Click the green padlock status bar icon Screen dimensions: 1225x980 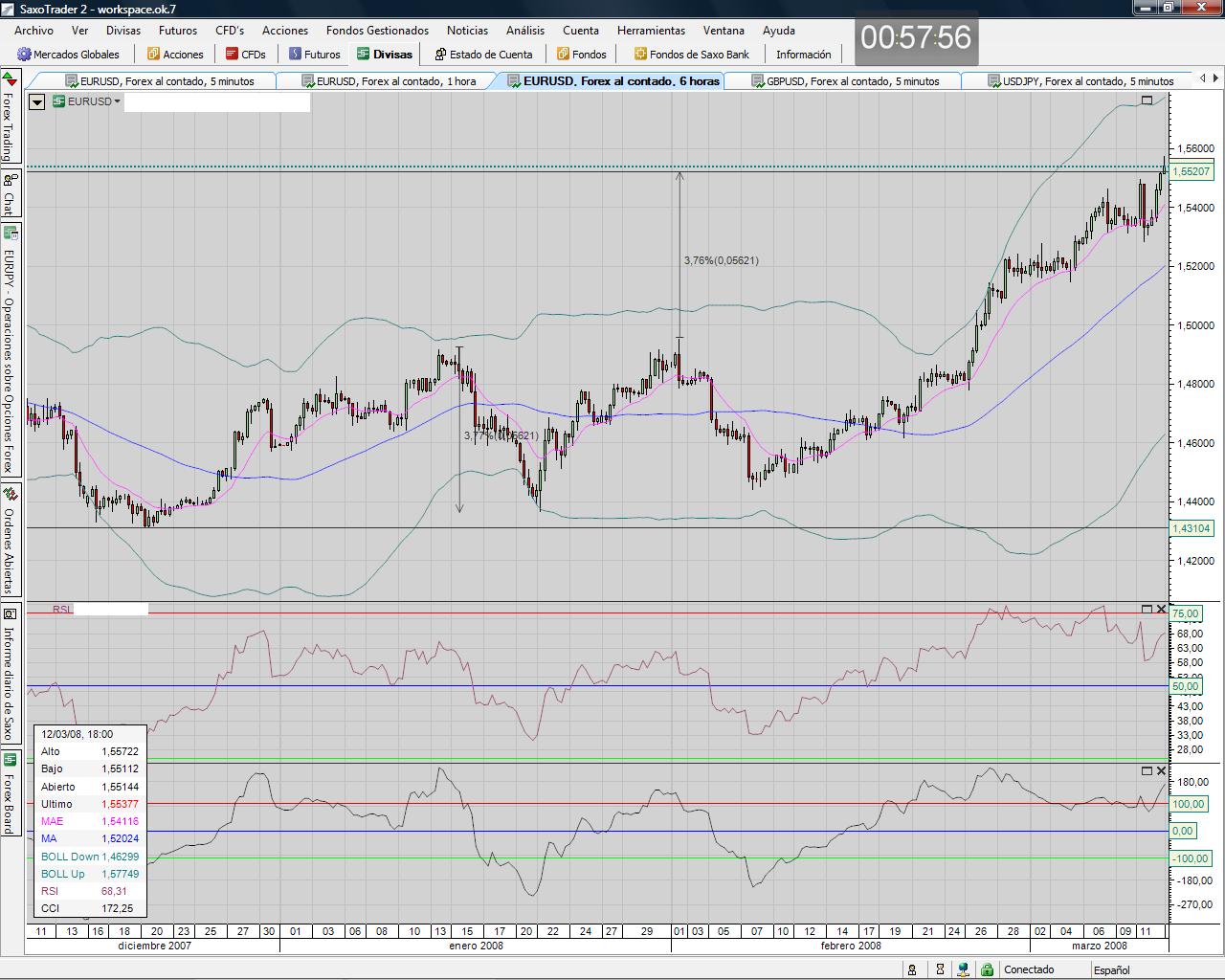[x=987, y=969]
